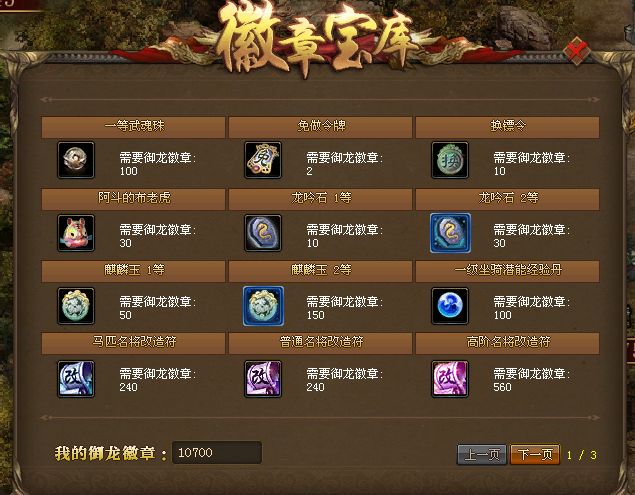The image size is (635, 495).
Task: Go to next page with 下一页
Action: [x=535, y=454]
